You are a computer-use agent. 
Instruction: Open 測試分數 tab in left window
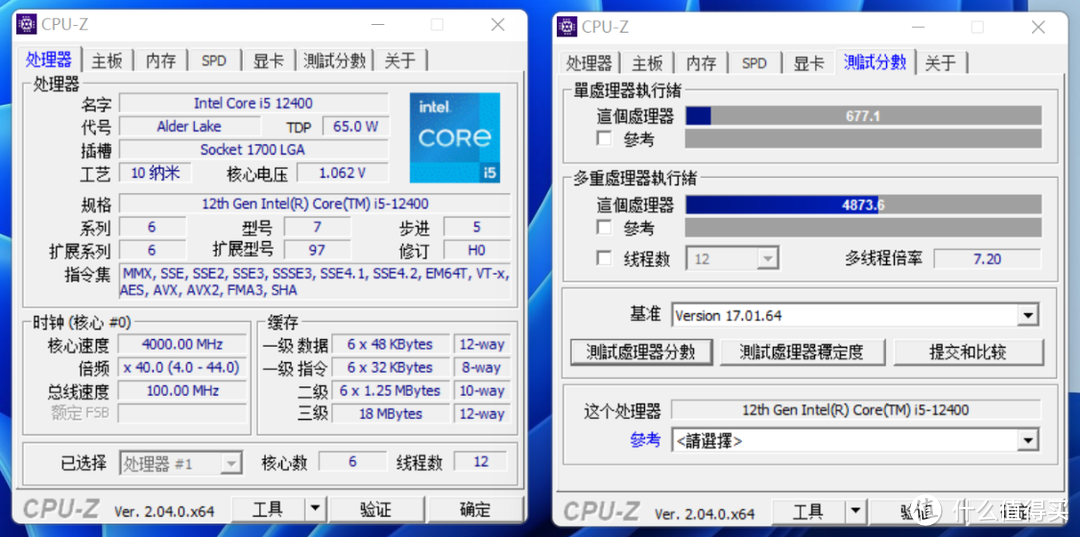334,61
